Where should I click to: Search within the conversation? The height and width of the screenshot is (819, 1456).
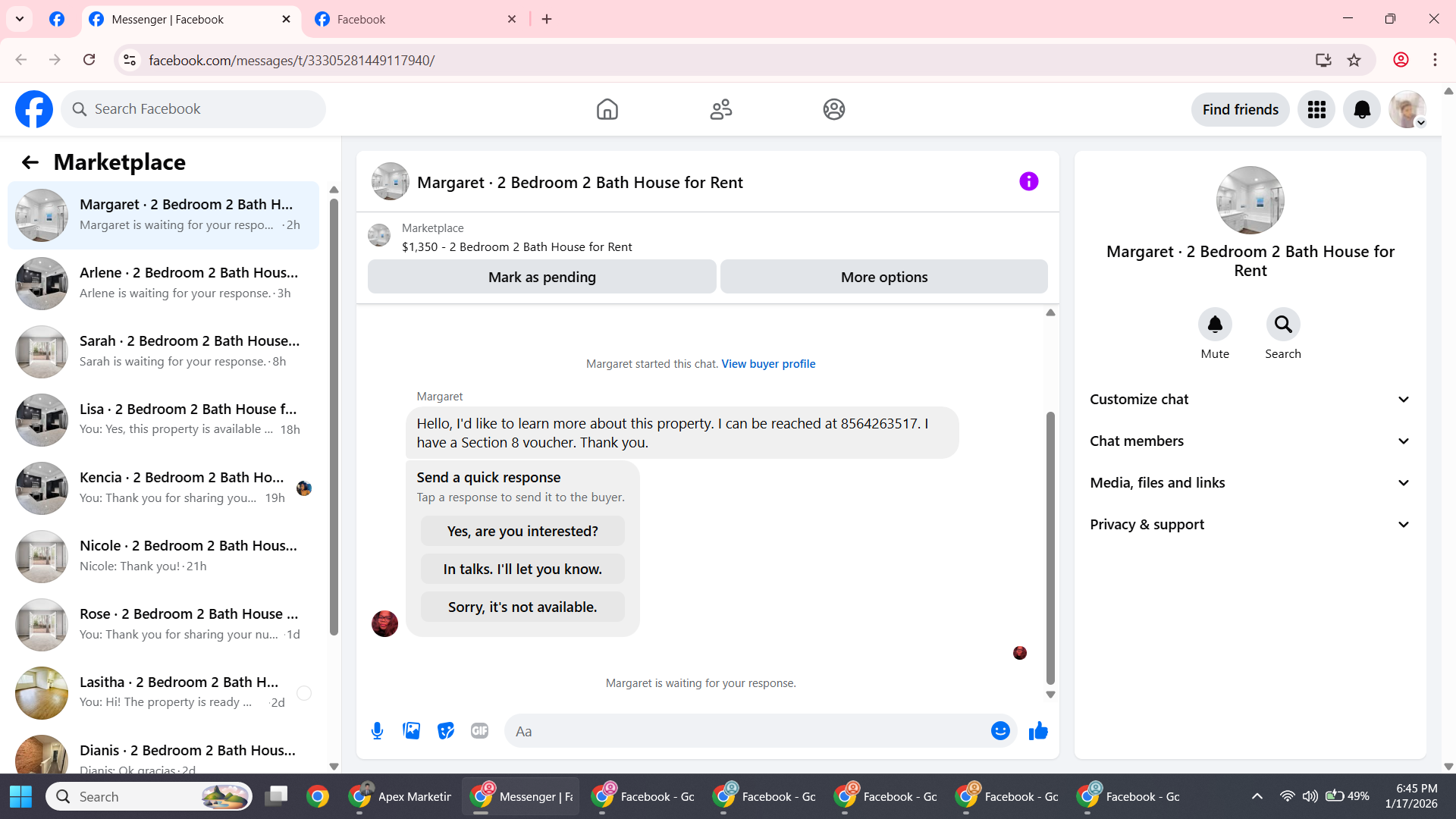1282,325
